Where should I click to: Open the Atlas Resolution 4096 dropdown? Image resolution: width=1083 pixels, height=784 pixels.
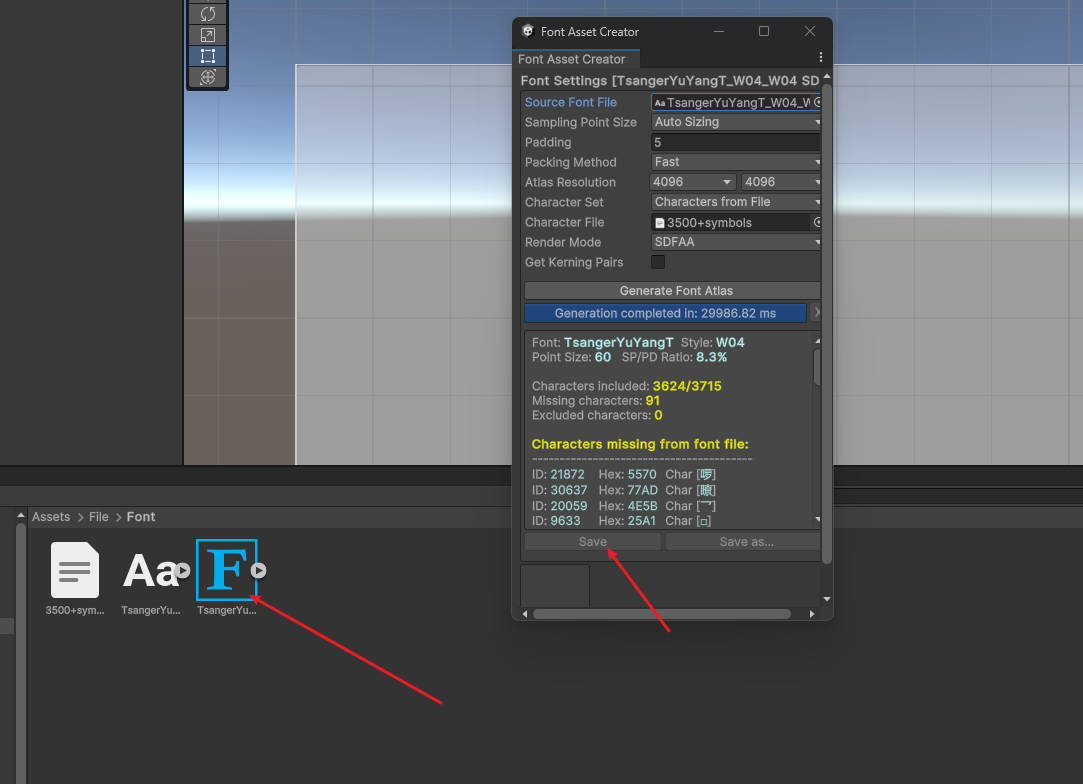click(692, 181)
